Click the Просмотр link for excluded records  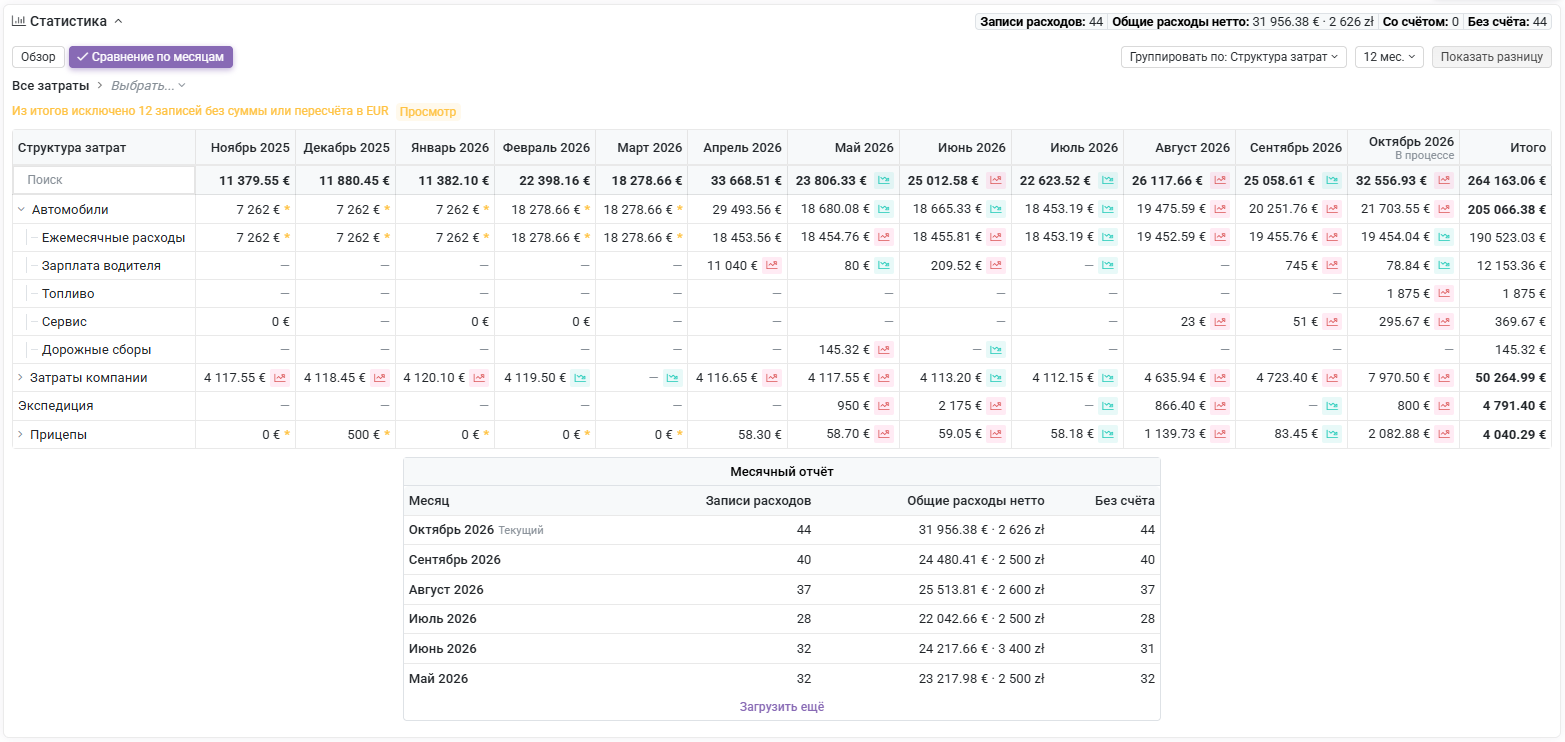tap(427, 112)
